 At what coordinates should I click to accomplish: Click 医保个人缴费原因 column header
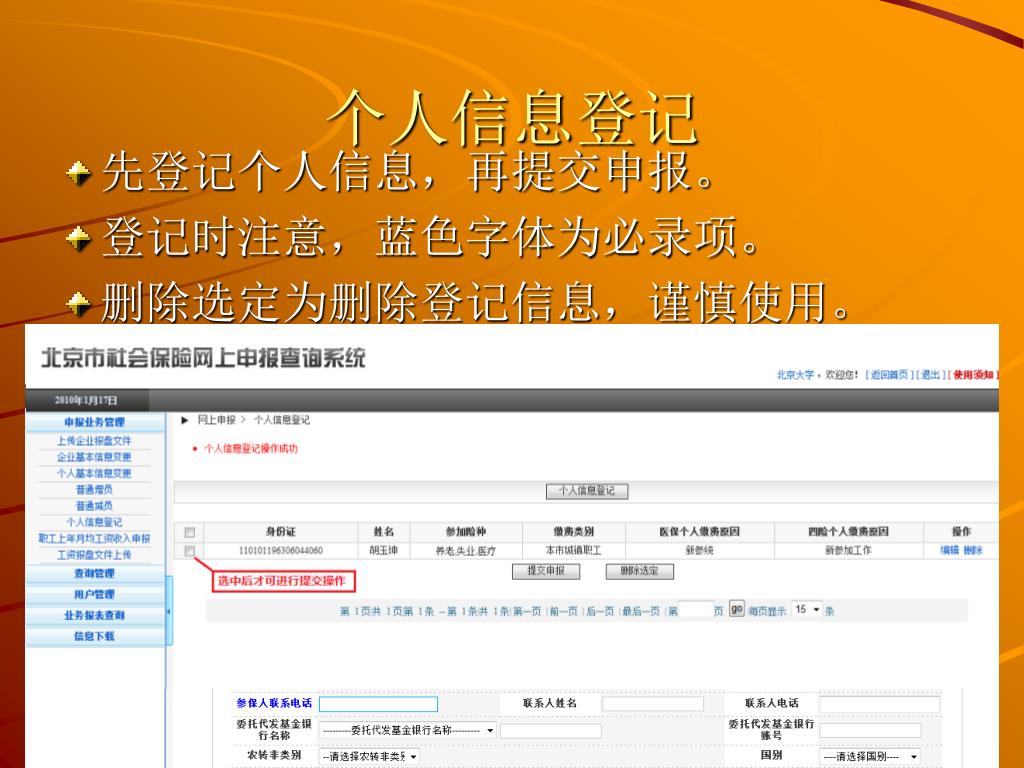(x=699, y=532)
